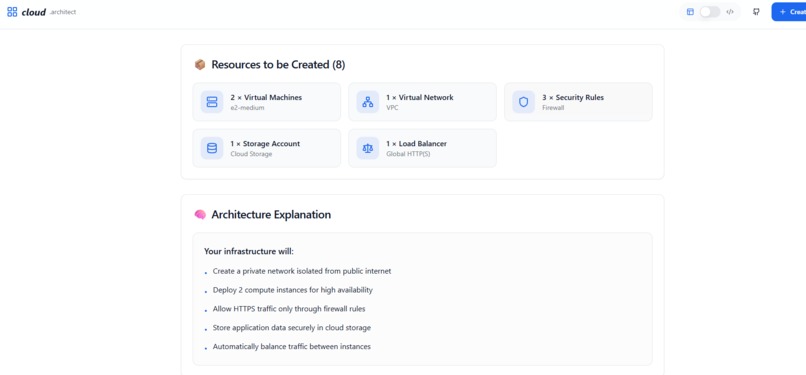Click "Allow HTTPS traffic only" bullet
The width and height of the screenshot is (806, 375).
coord(289,309)
